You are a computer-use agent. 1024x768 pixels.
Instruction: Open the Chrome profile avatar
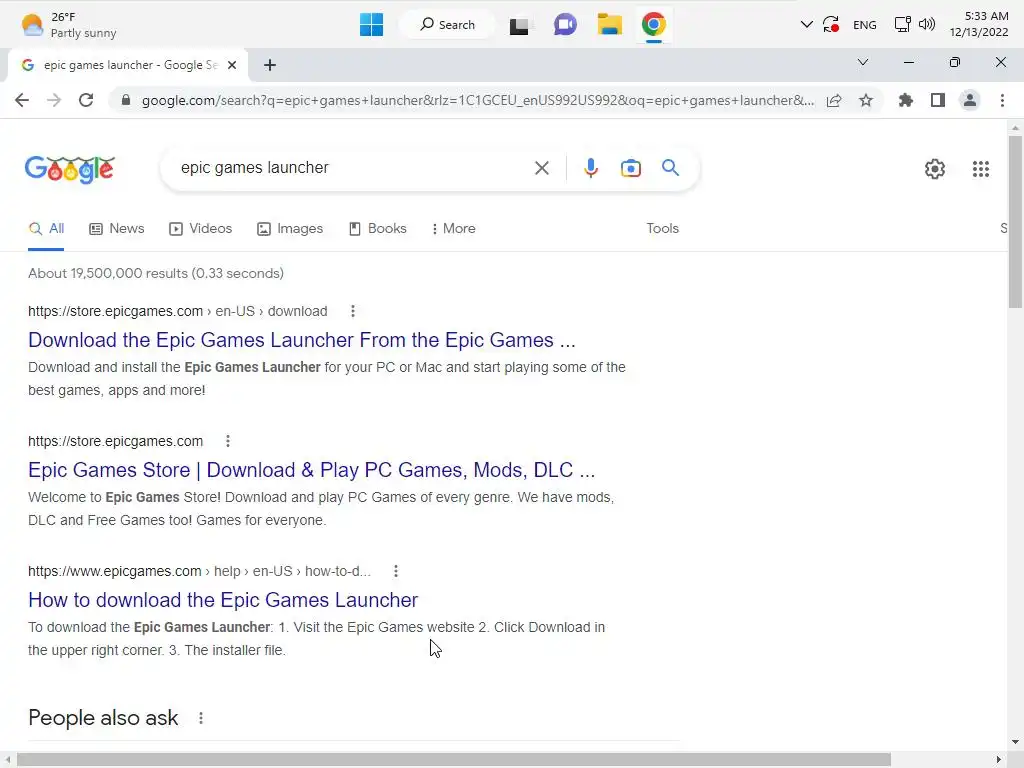pyautogui.click(x=970, y=100)
